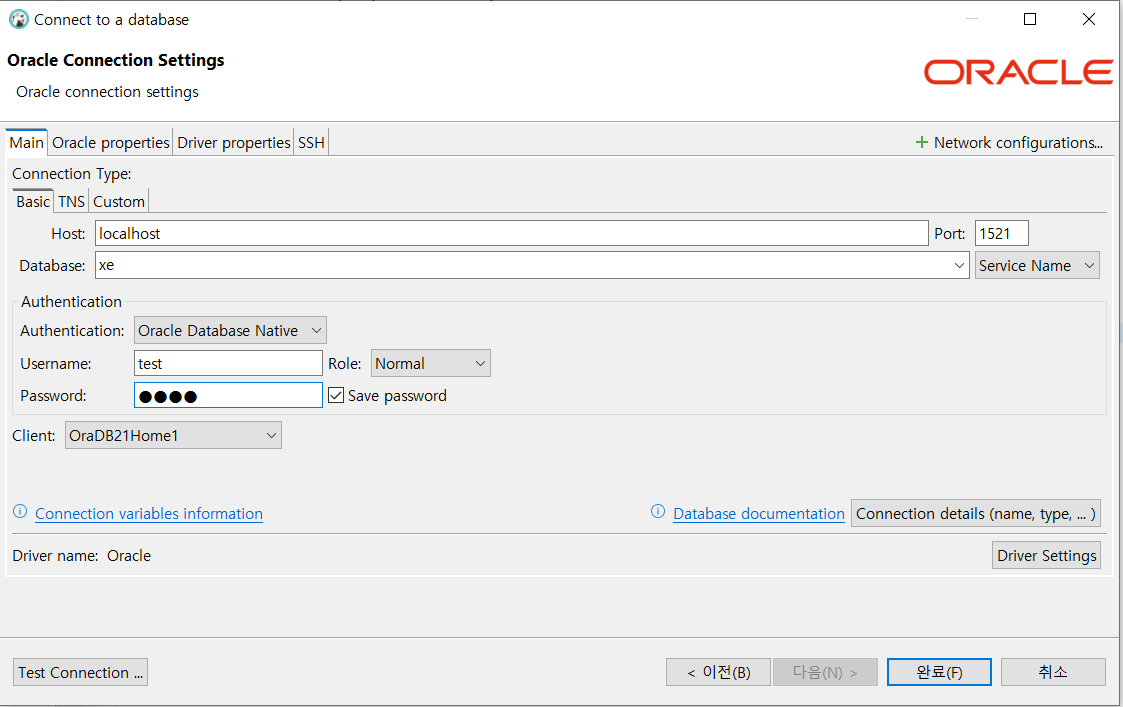Click the Driver name: Oracle text
1123x707 pixels.
82,556
